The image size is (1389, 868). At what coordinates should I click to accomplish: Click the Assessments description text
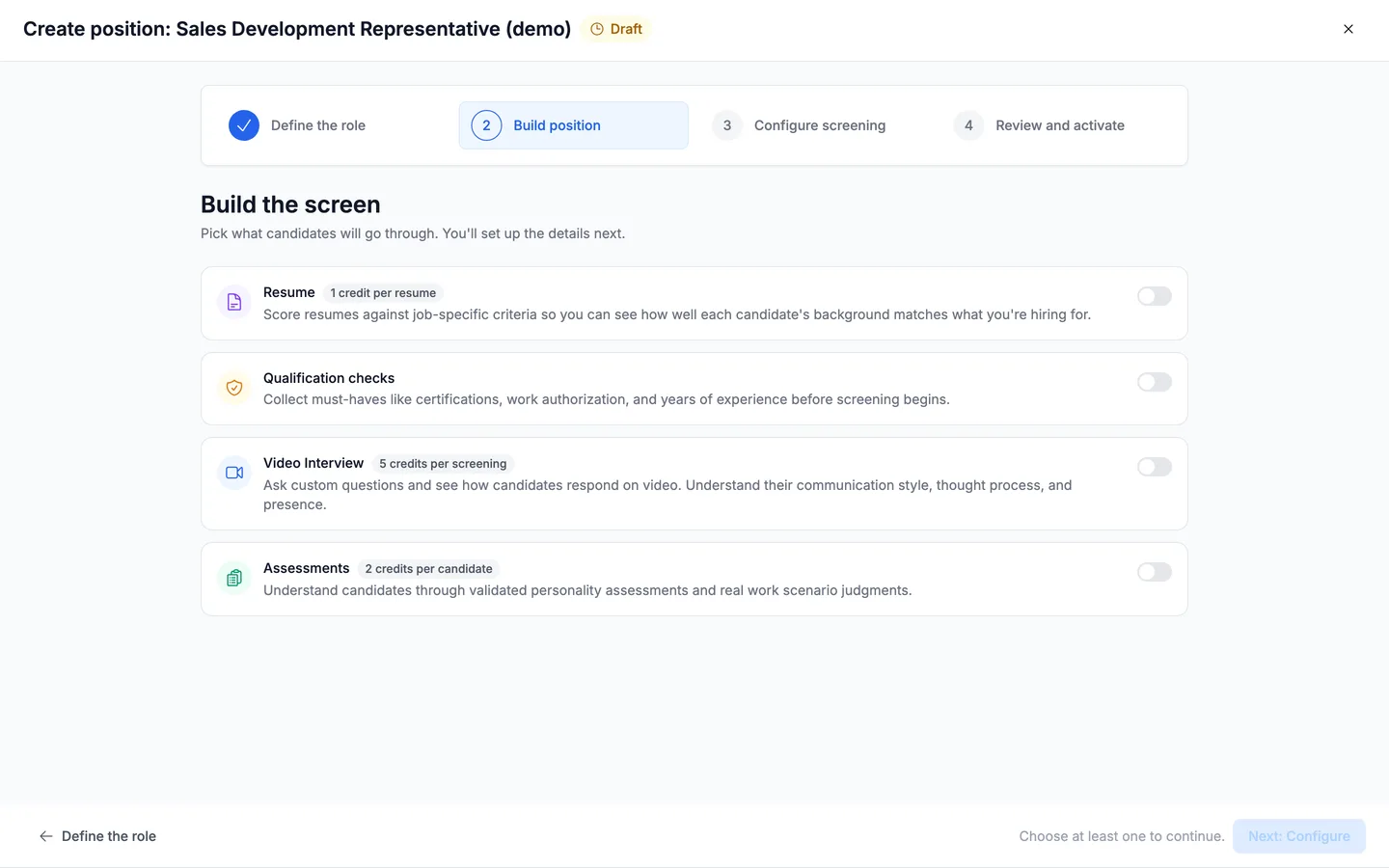pyautogui.click(x=587, y=590)
